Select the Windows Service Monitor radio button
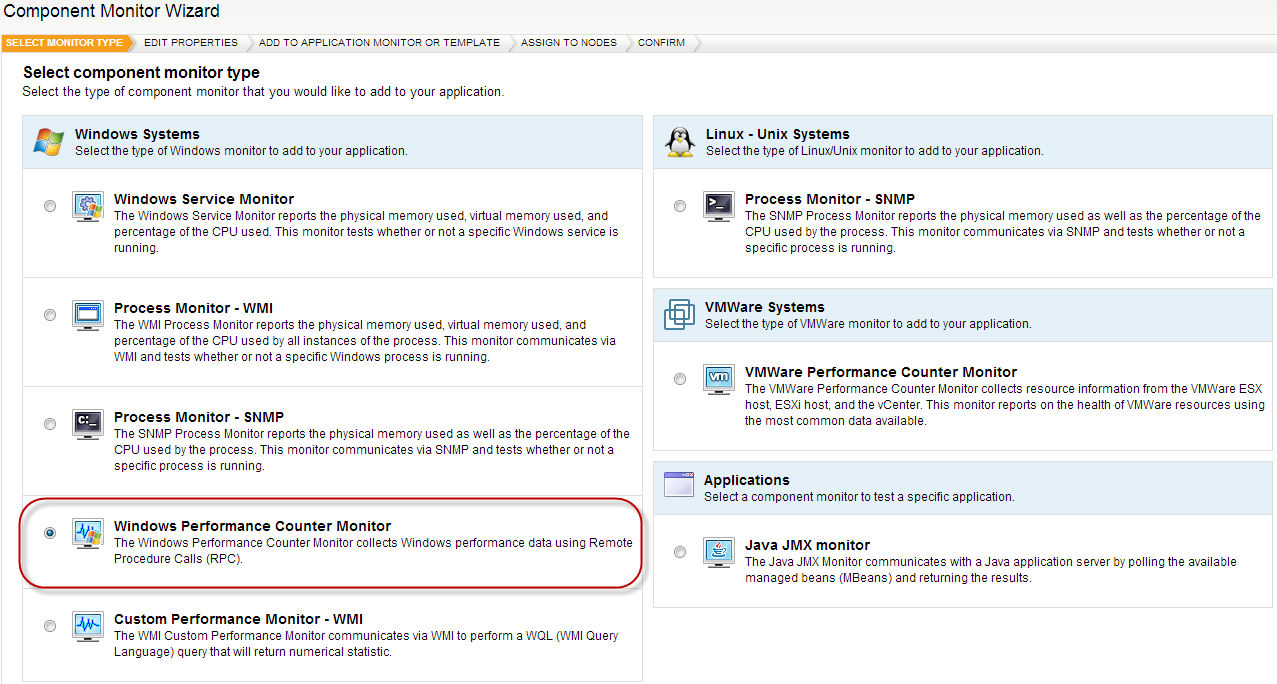This screenshot has width=1277, height=684. click(x=50, y=206)
